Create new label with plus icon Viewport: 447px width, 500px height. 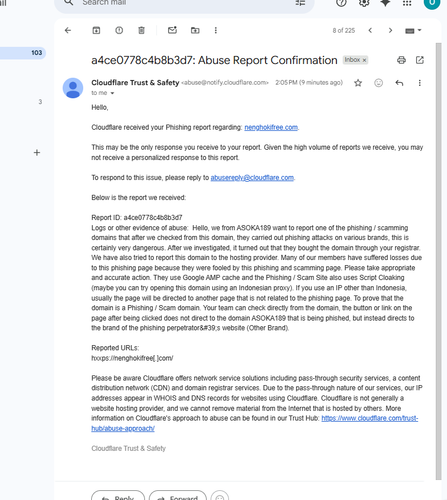(37, 153)
